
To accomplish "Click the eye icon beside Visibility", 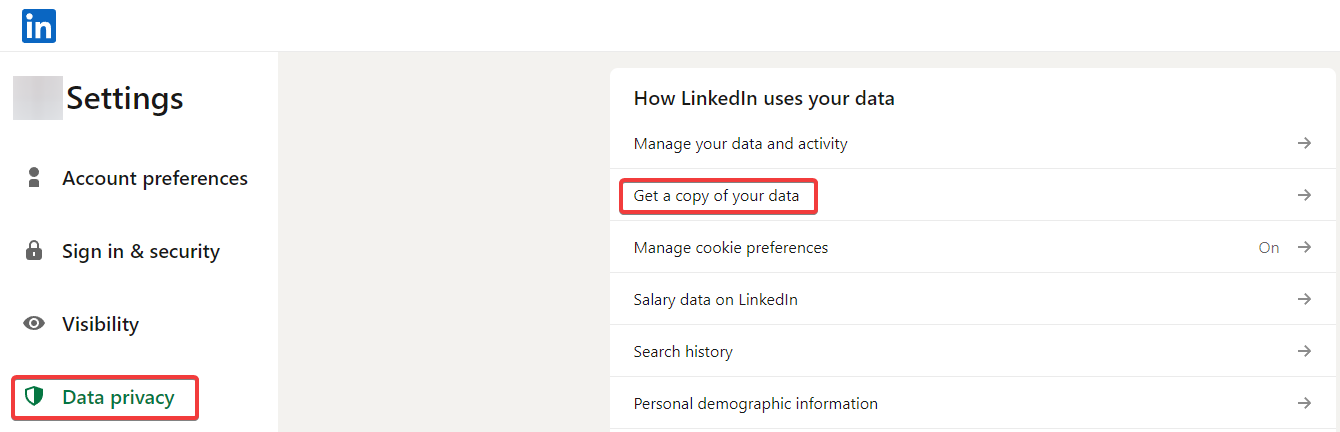I will click(x=34, y=324).
